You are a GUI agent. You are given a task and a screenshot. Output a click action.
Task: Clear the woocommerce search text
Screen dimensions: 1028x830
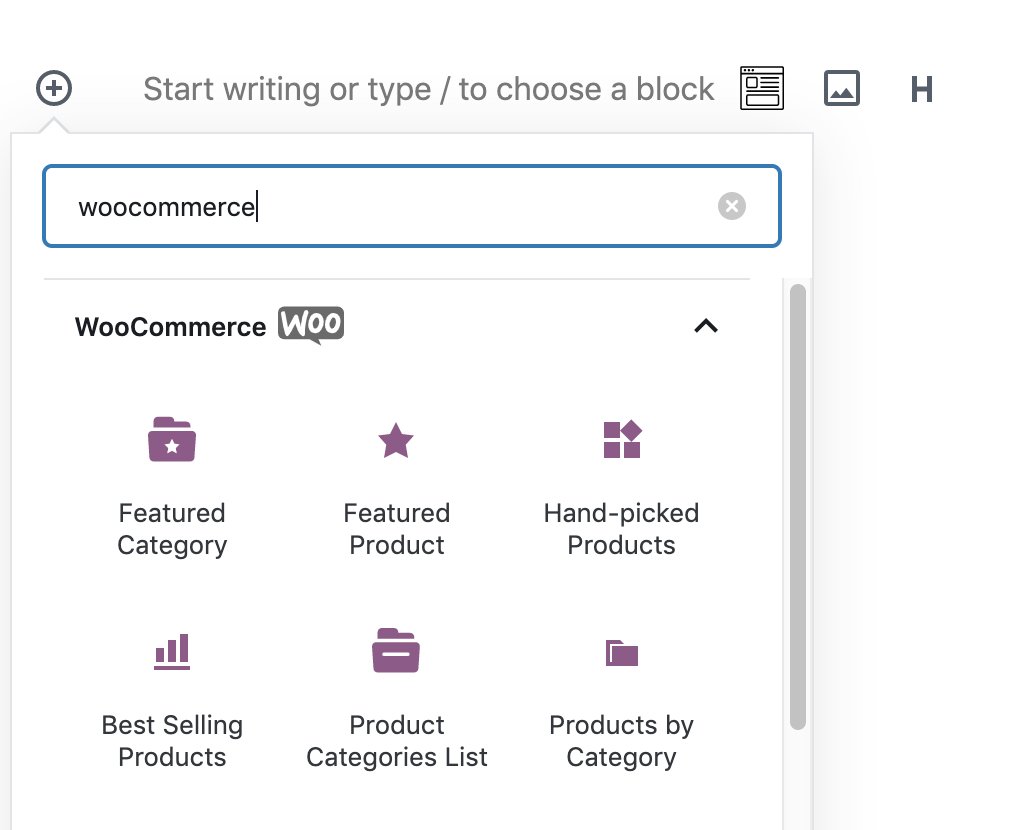point(732,206)
